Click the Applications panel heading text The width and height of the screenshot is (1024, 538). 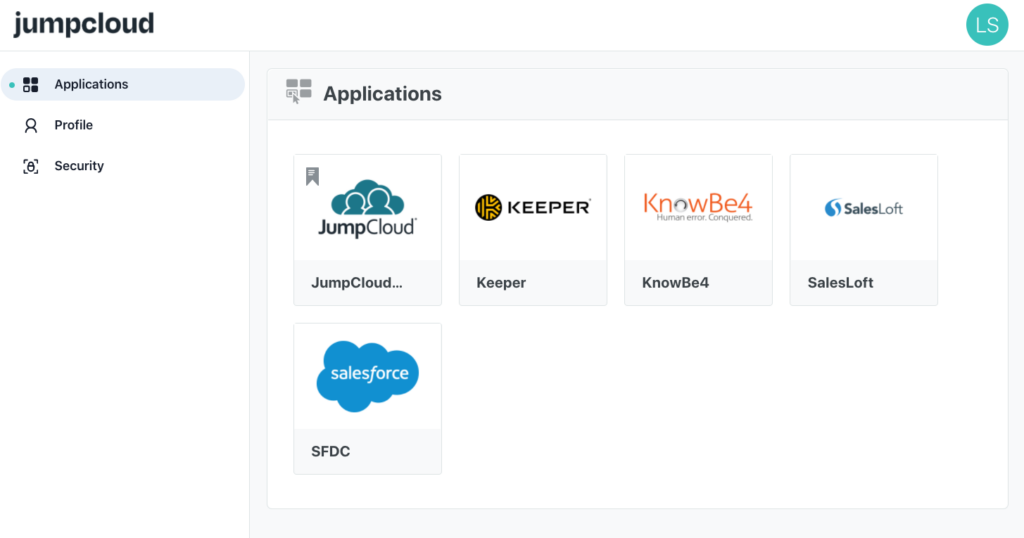(382, 94)
